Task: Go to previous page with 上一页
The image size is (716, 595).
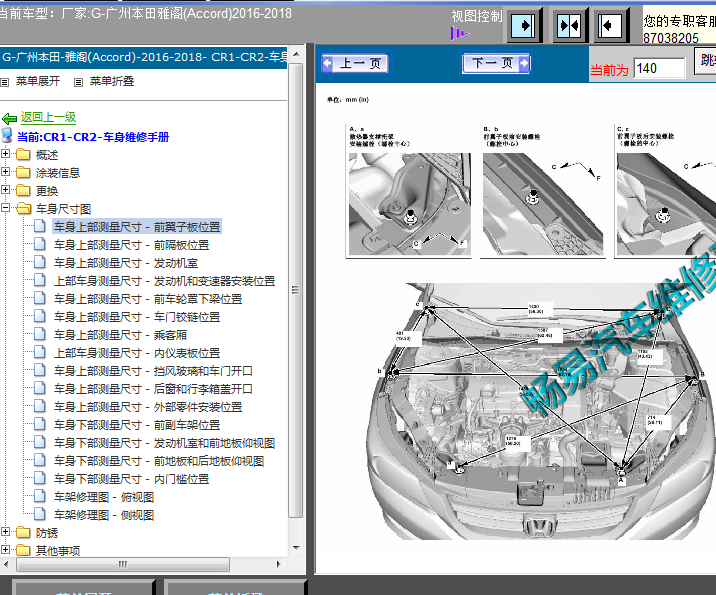Action: coord(355,63)
